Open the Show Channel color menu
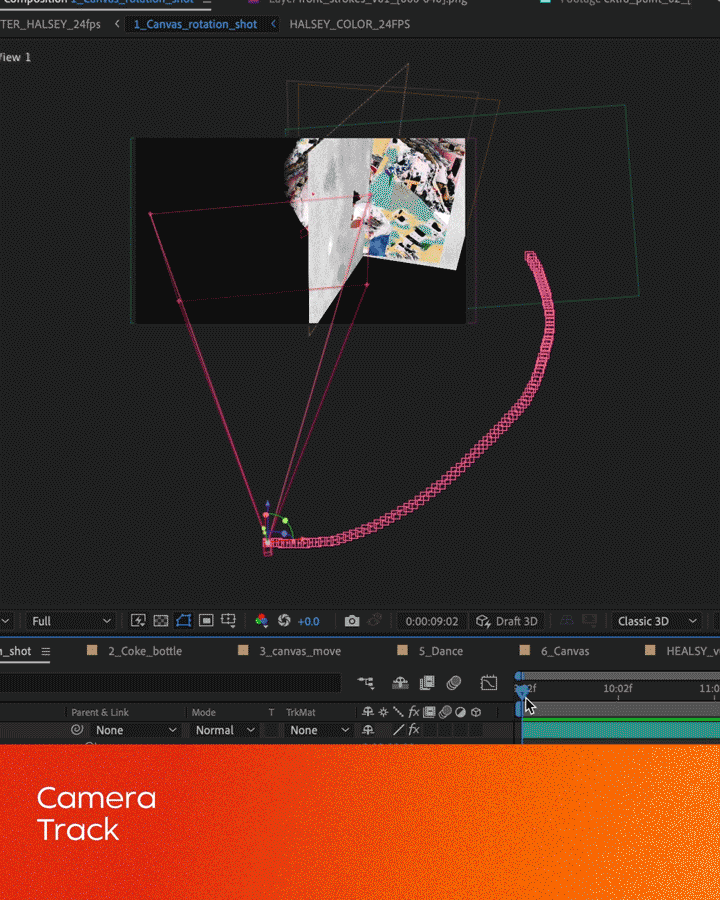The height and width of the screenshot is (900, 720). 261,620
